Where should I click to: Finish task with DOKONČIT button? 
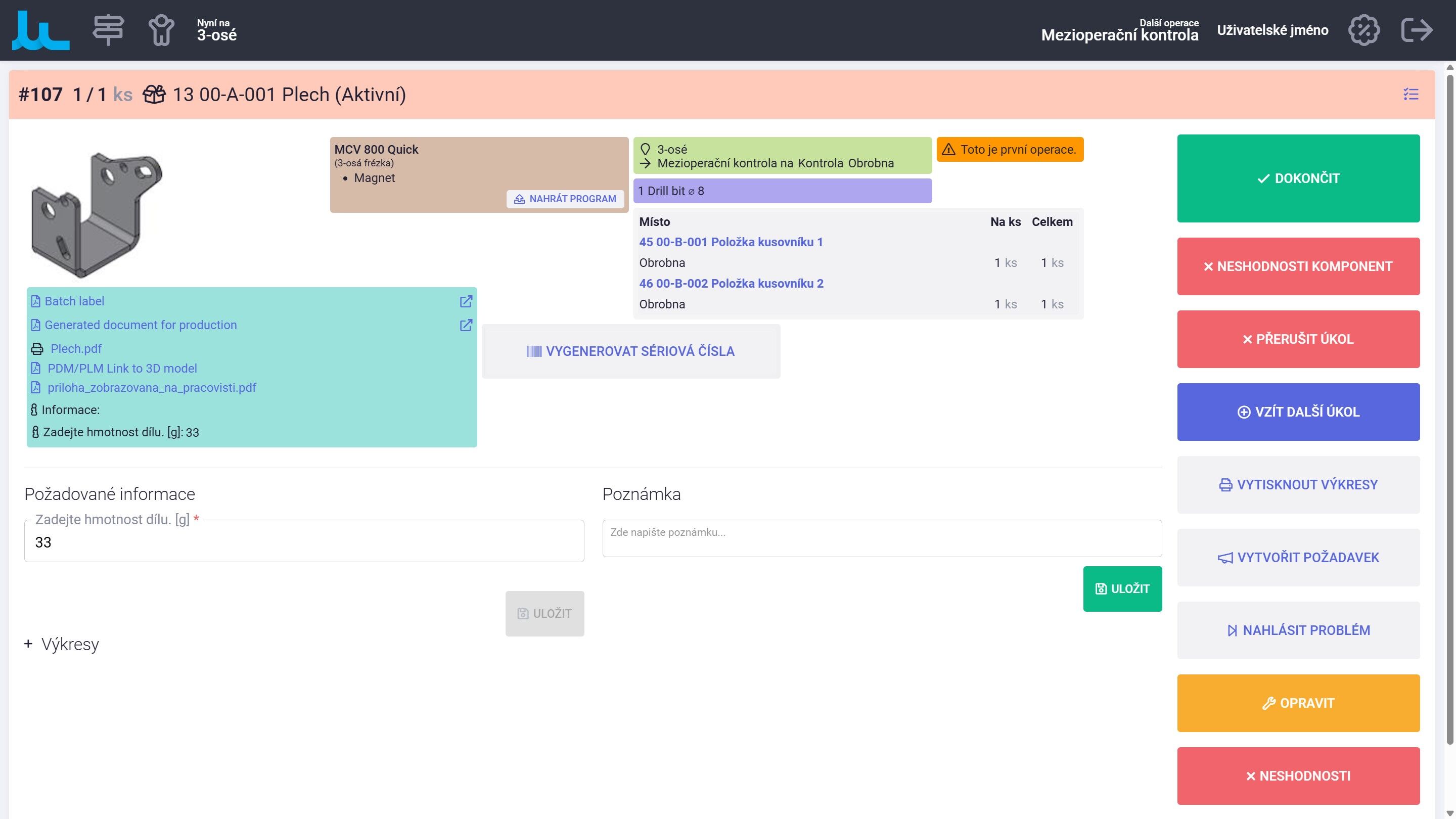click(1298, 178)
